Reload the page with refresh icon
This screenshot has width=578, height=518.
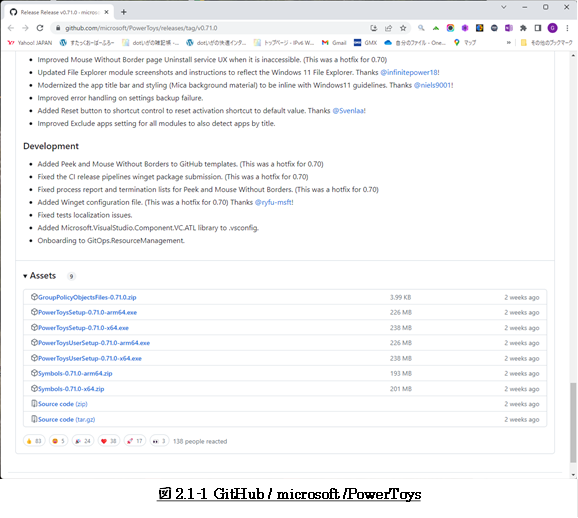[x=40, y=28]
